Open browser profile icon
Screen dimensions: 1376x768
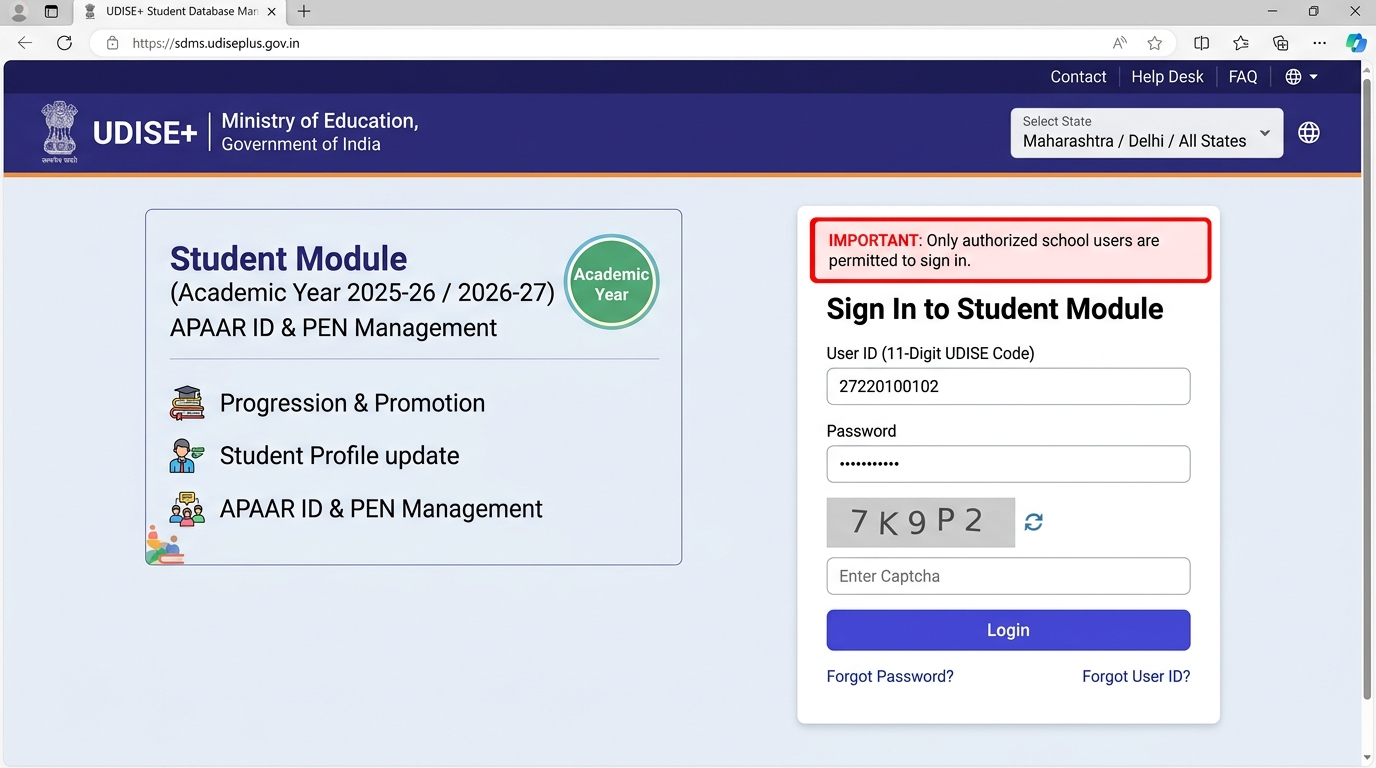coord(18,12)
